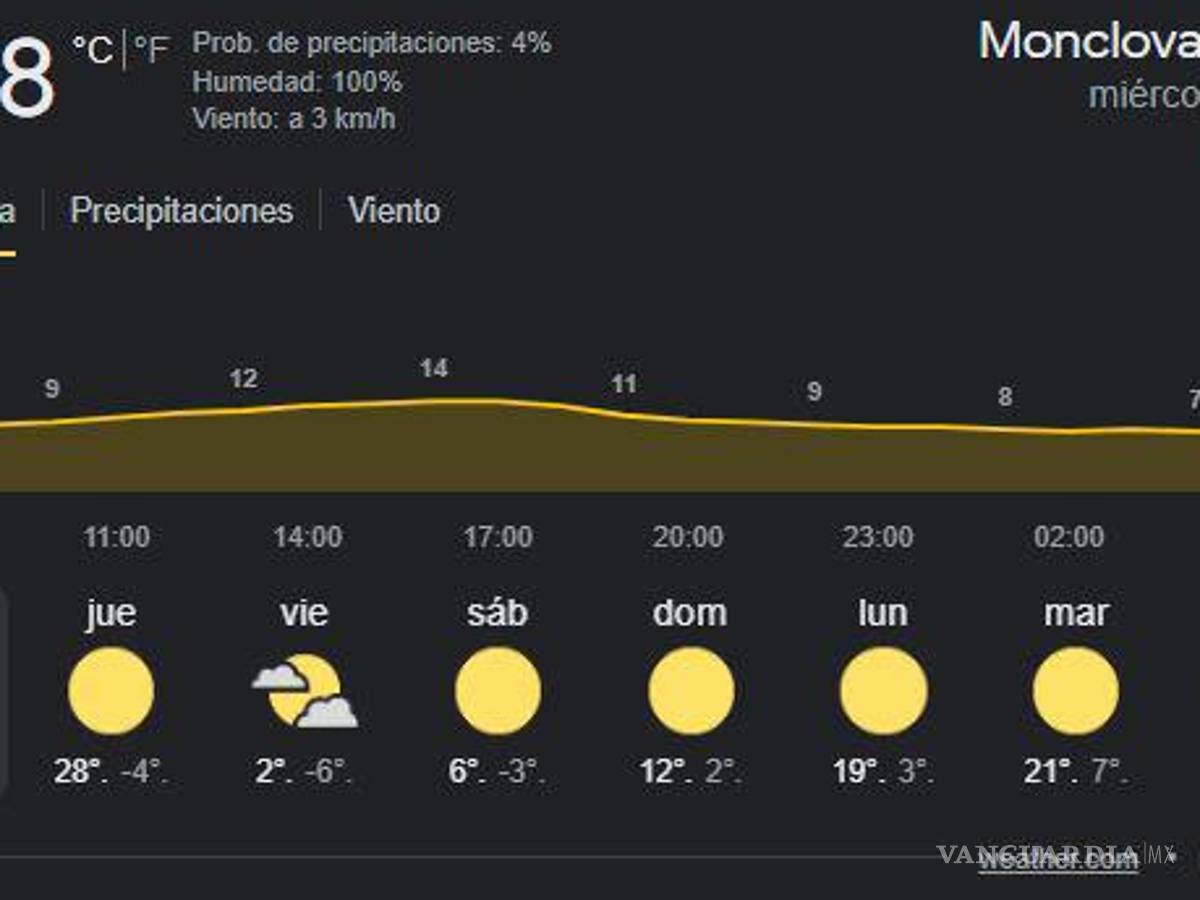Select the 17:00 hourly time marker
Screen dimensions: 1200x900
click(496, 537)
